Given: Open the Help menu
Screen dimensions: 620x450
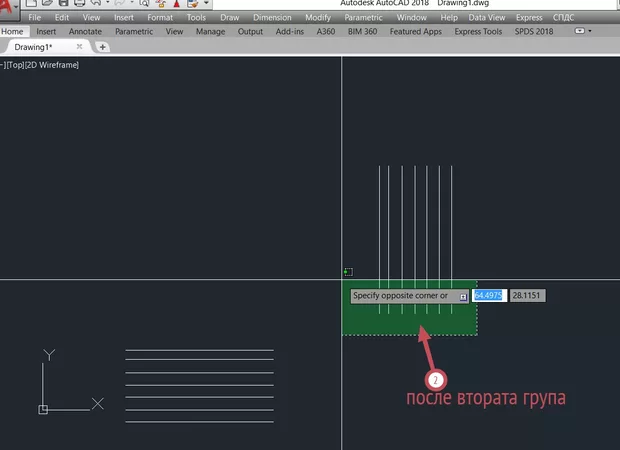Looking at the screenshot, I should 449,17.
